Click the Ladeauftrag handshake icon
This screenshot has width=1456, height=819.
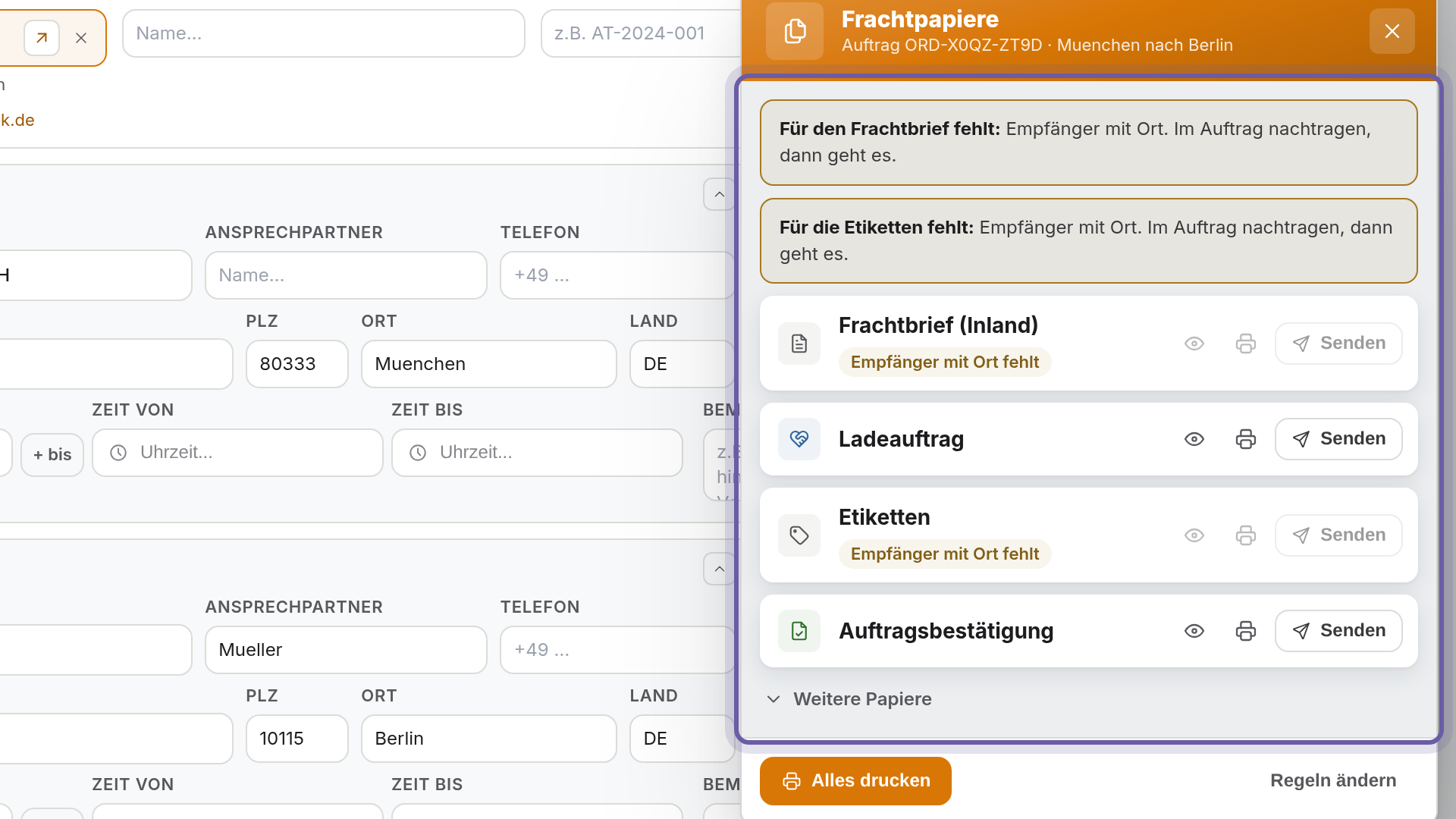[799, 439]
